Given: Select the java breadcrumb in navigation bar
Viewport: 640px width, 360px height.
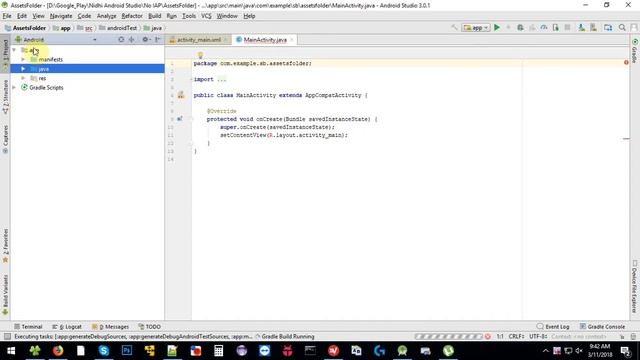Looking at the screenshot, I should (x=153, y=28).
